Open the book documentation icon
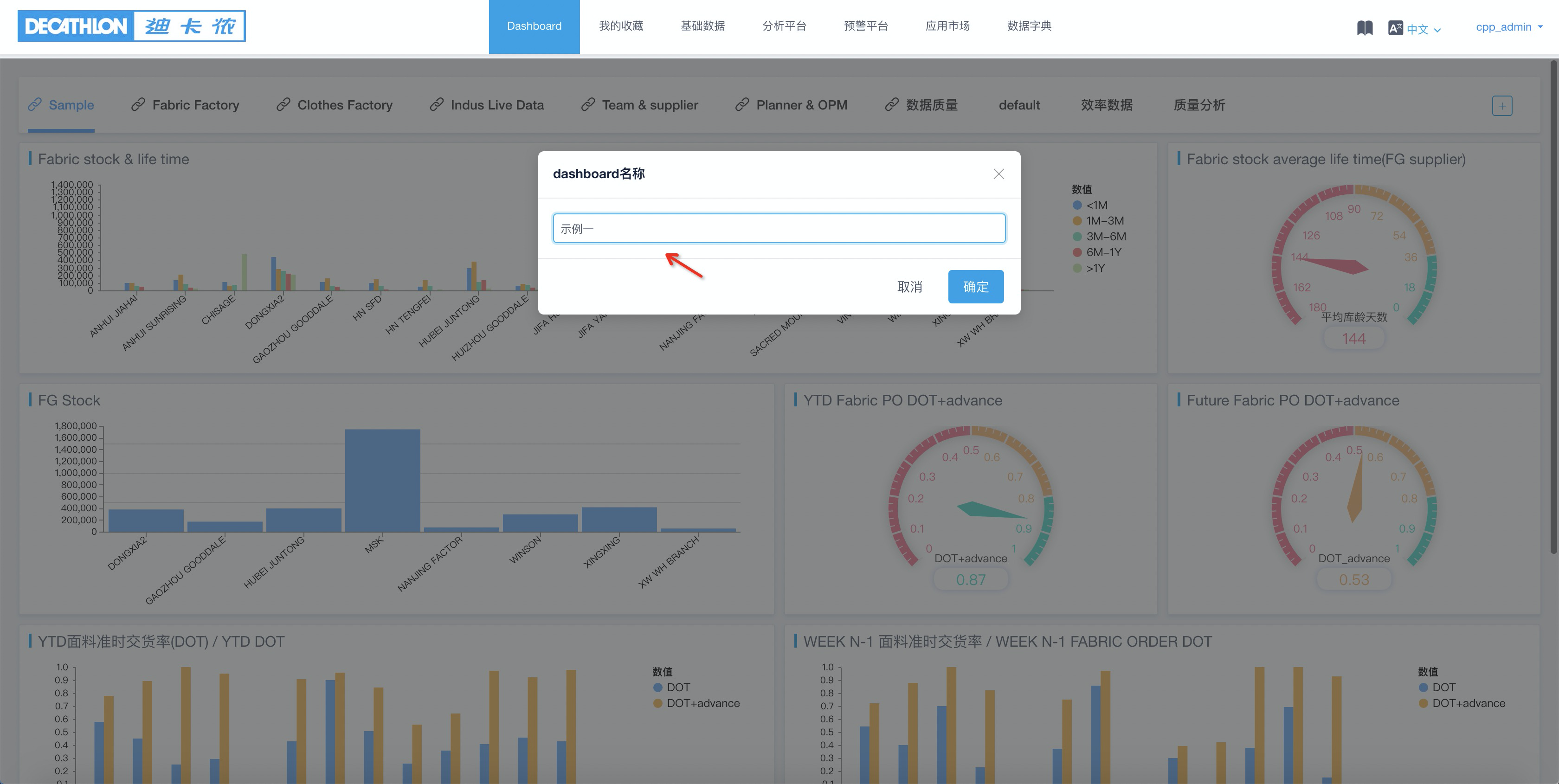Viewport: 1559px width, 784px height. tap(1365, 28)
